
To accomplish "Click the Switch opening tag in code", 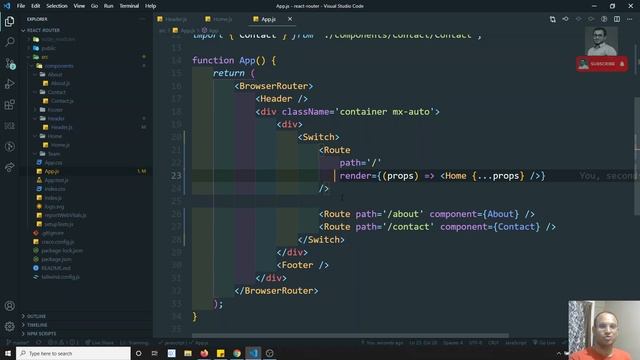I will [x=319, y=137].
